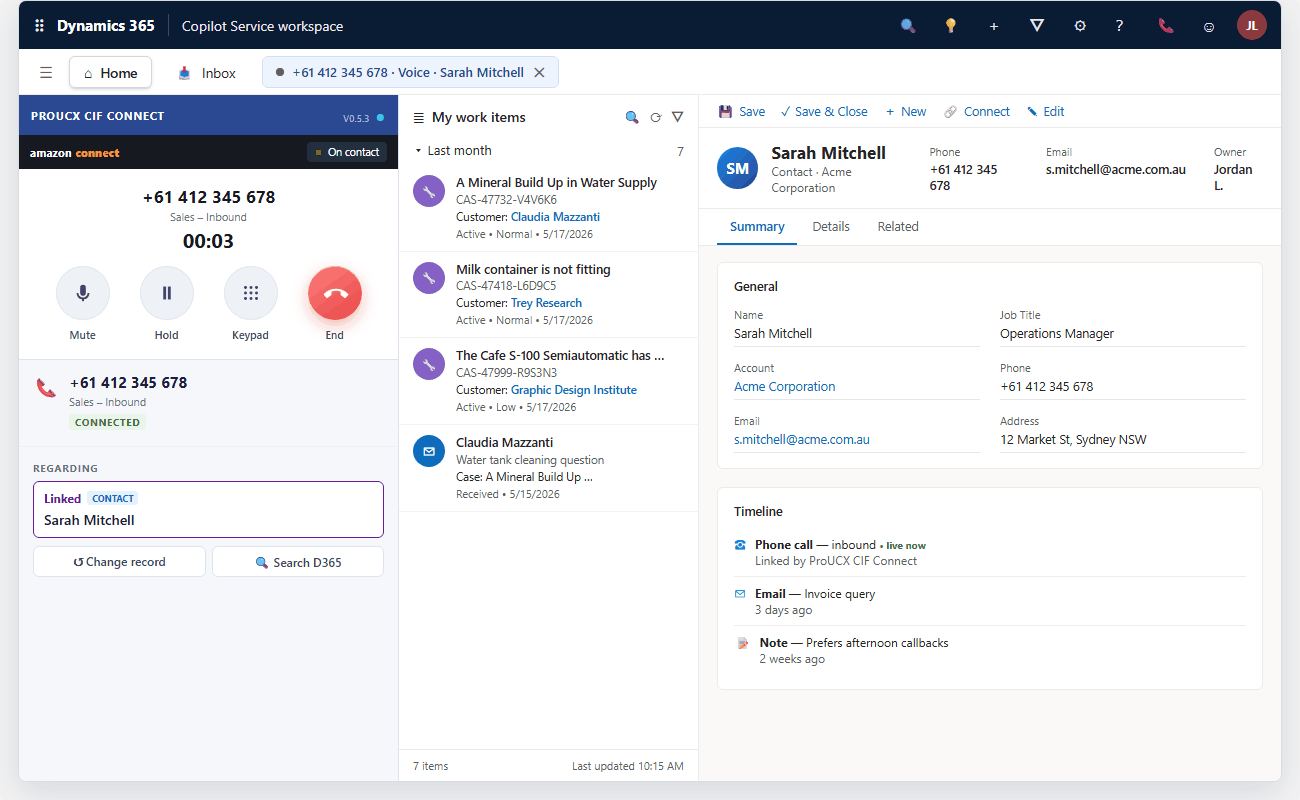Open the Note Prefers afternoon callbacks entry
Screen dimensions: 1300x800
pos(990,650)
